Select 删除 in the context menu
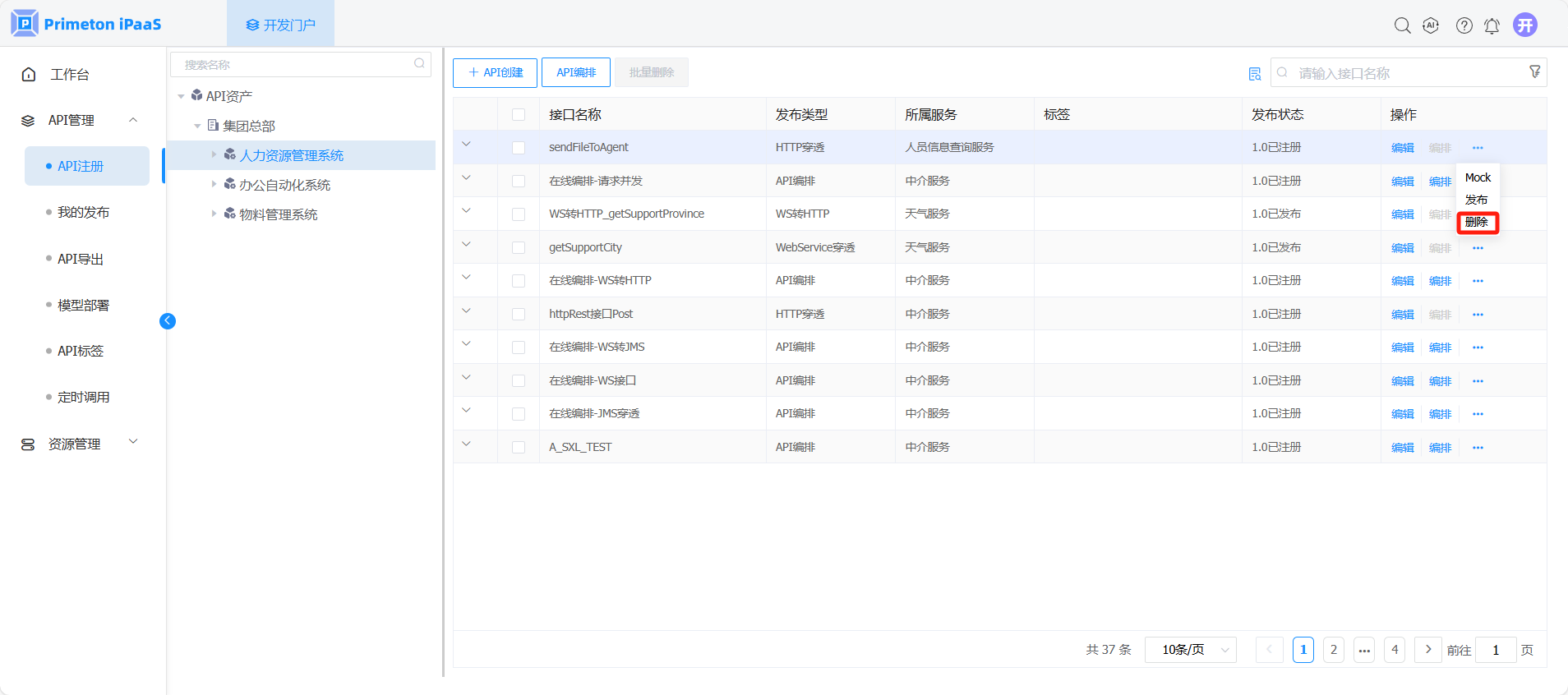This screenshot has width=1568, height=695. tap(1477, 223)
